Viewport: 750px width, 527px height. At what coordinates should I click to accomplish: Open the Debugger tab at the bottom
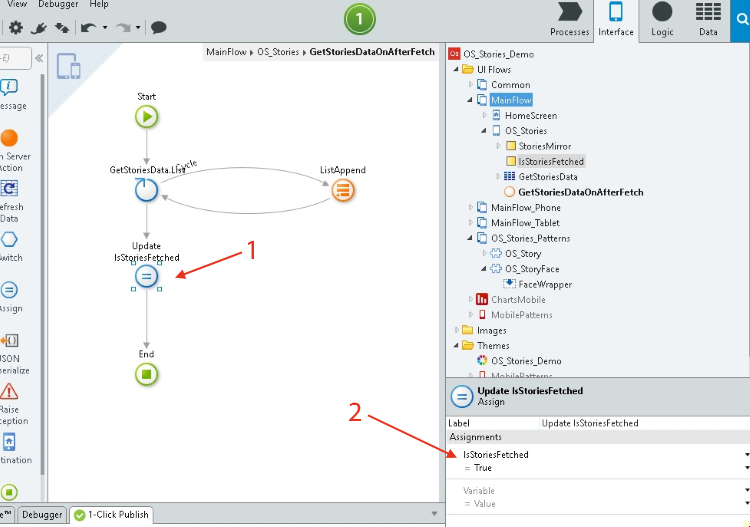click(42, 515)
